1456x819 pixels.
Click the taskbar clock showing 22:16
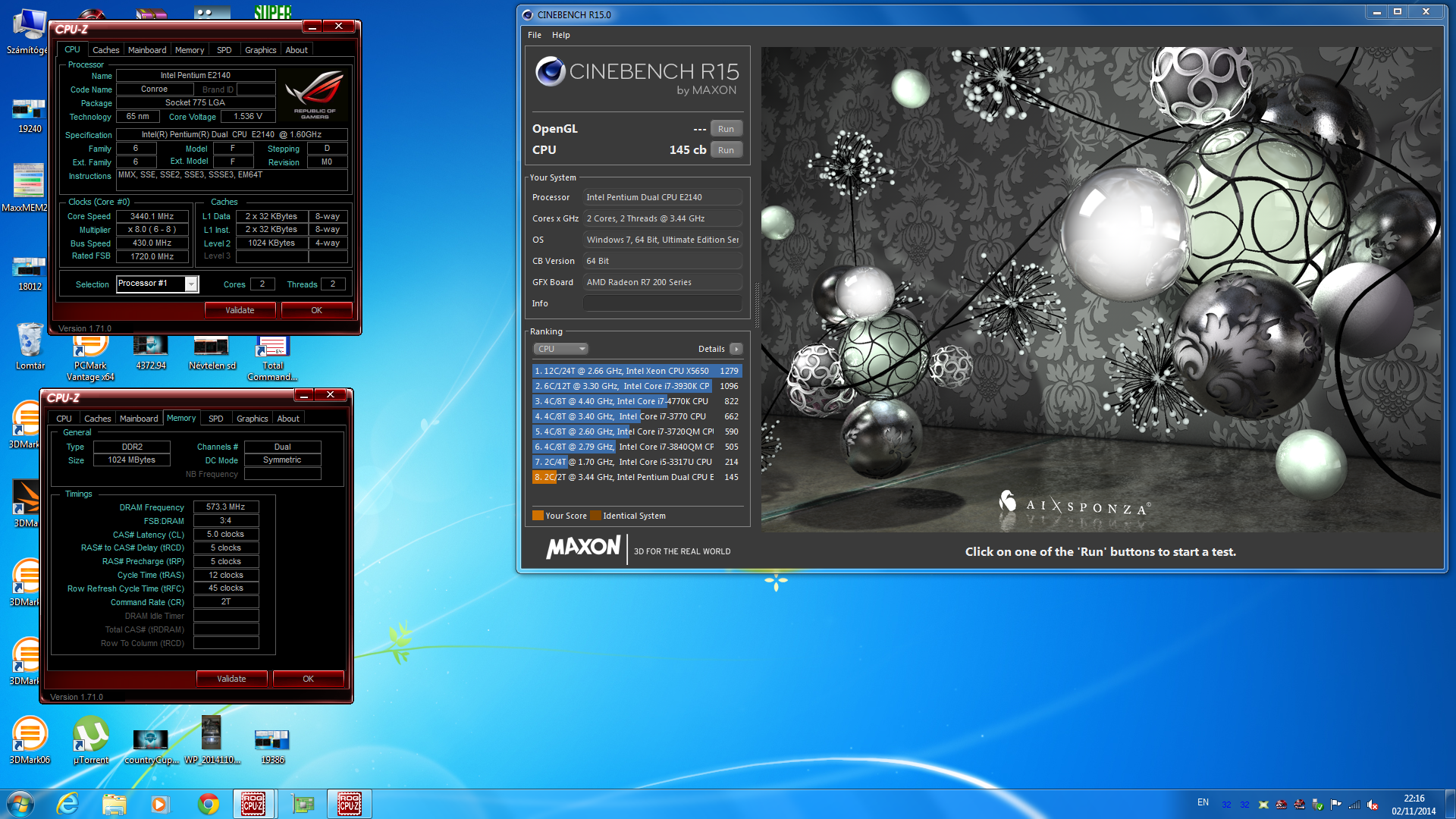pyautogui.click(x=1414, y=805)
